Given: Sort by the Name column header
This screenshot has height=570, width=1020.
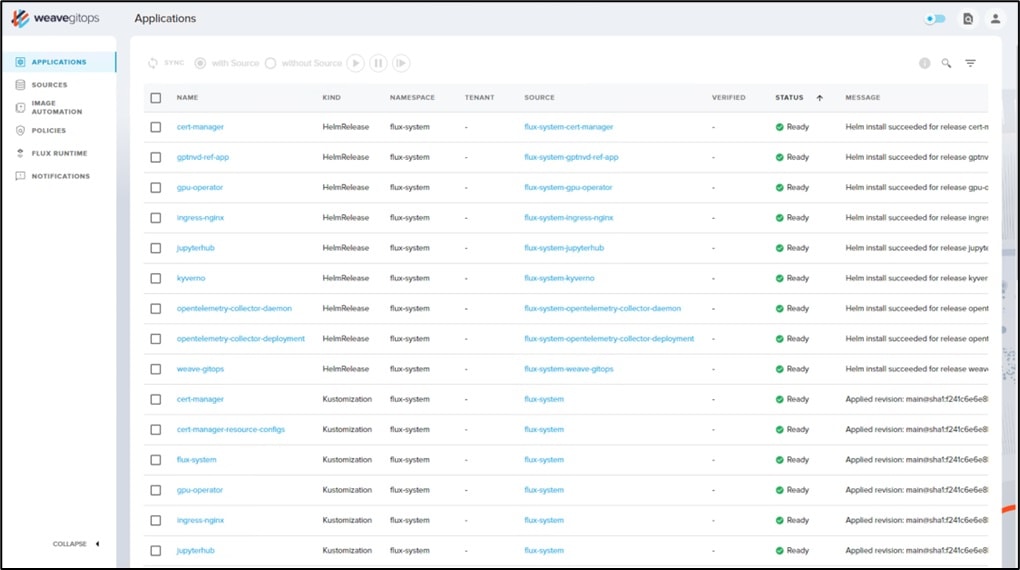Looking at the screenshot, I should [187, 98].
